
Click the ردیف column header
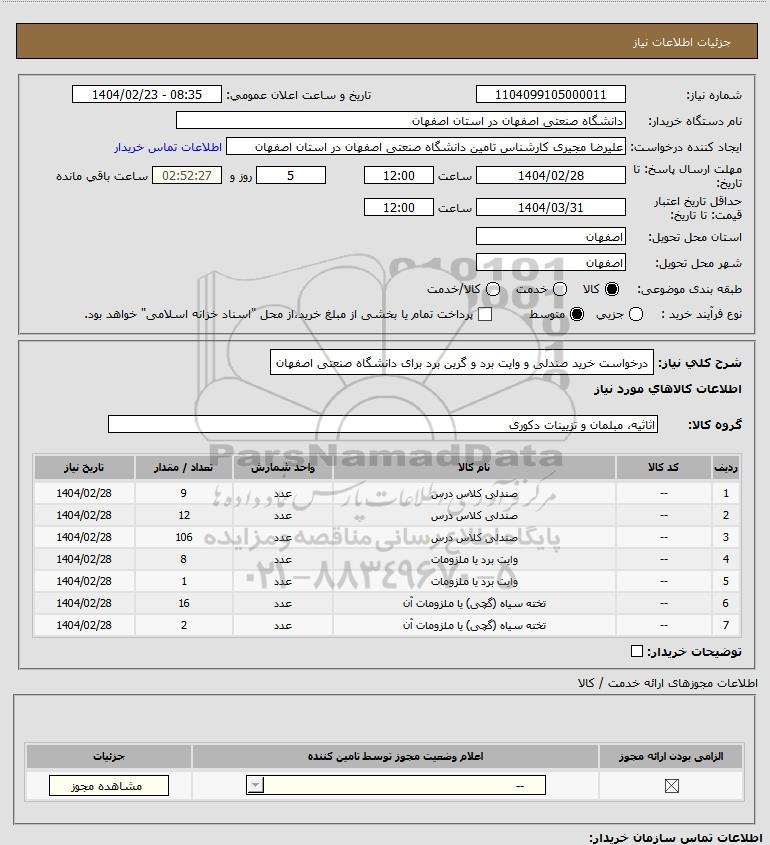coord(726,467)
